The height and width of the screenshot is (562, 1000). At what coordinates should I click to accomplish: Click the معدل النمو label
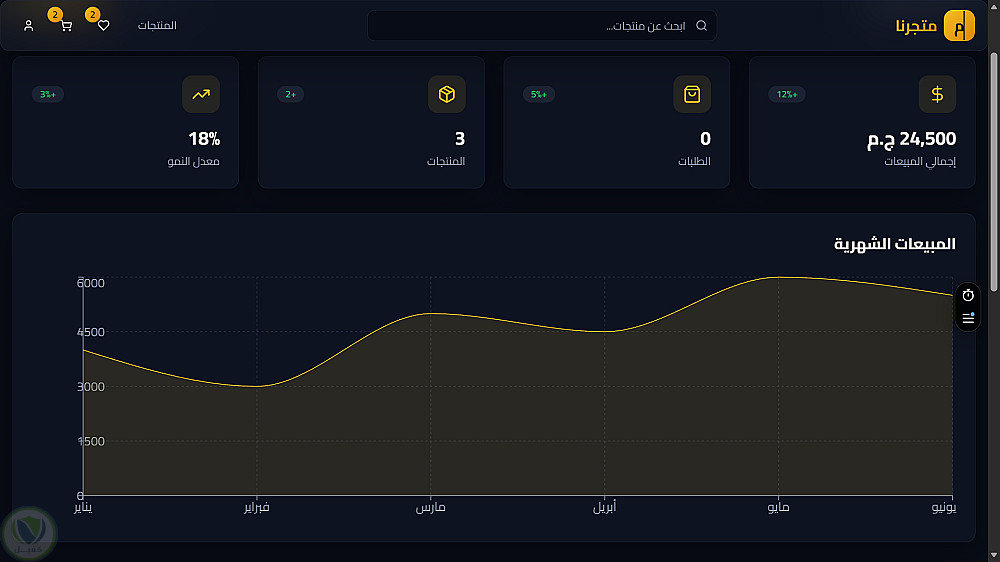[193, 161]
